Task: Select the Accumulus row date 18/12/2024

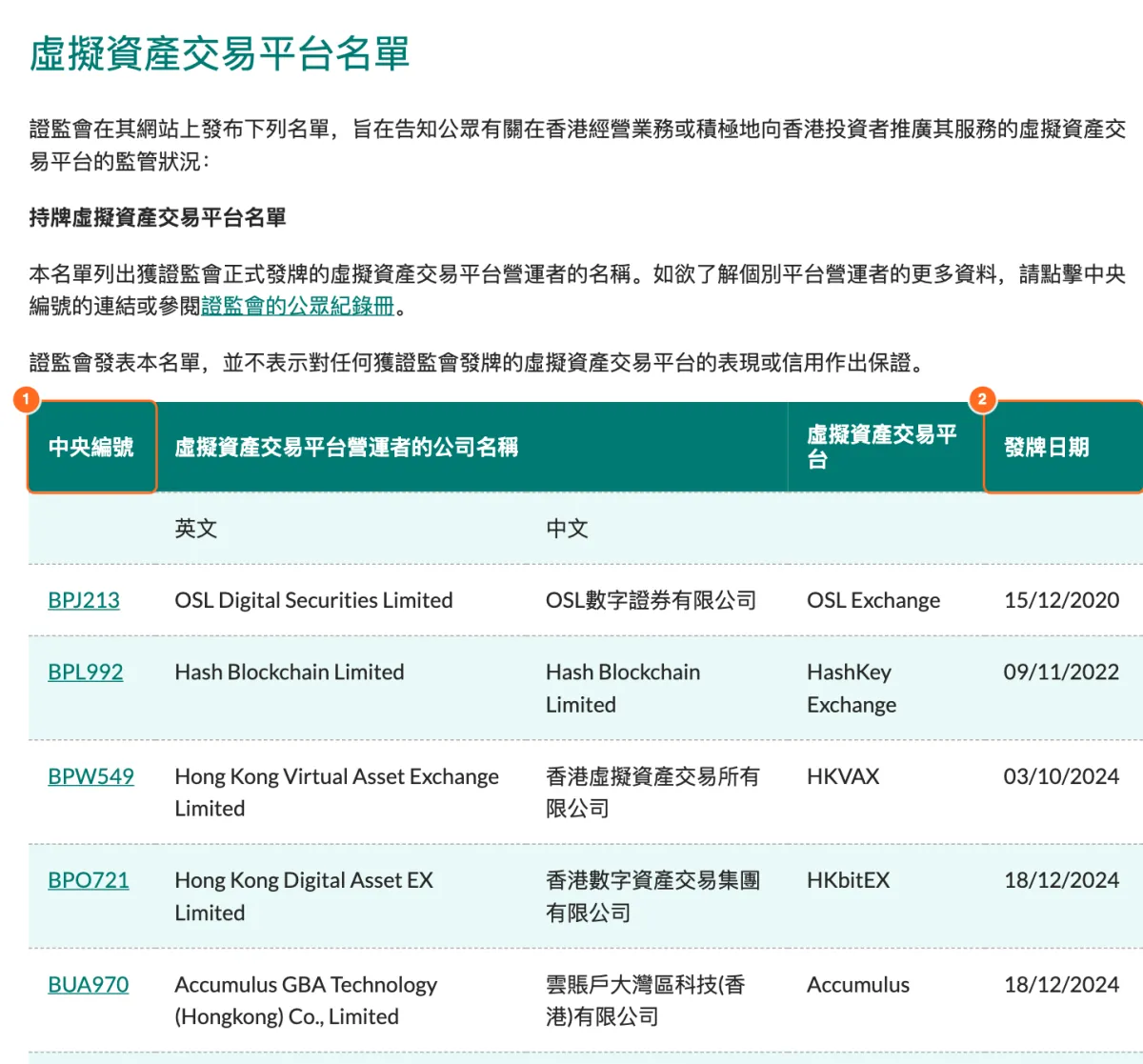Action: [1061, 984]
